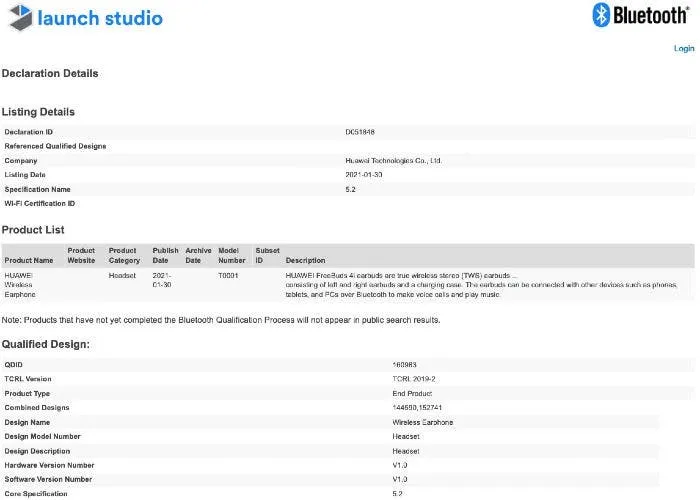Sort by Publish Date column header
This screenshot has width=700, height=500.
165,255
